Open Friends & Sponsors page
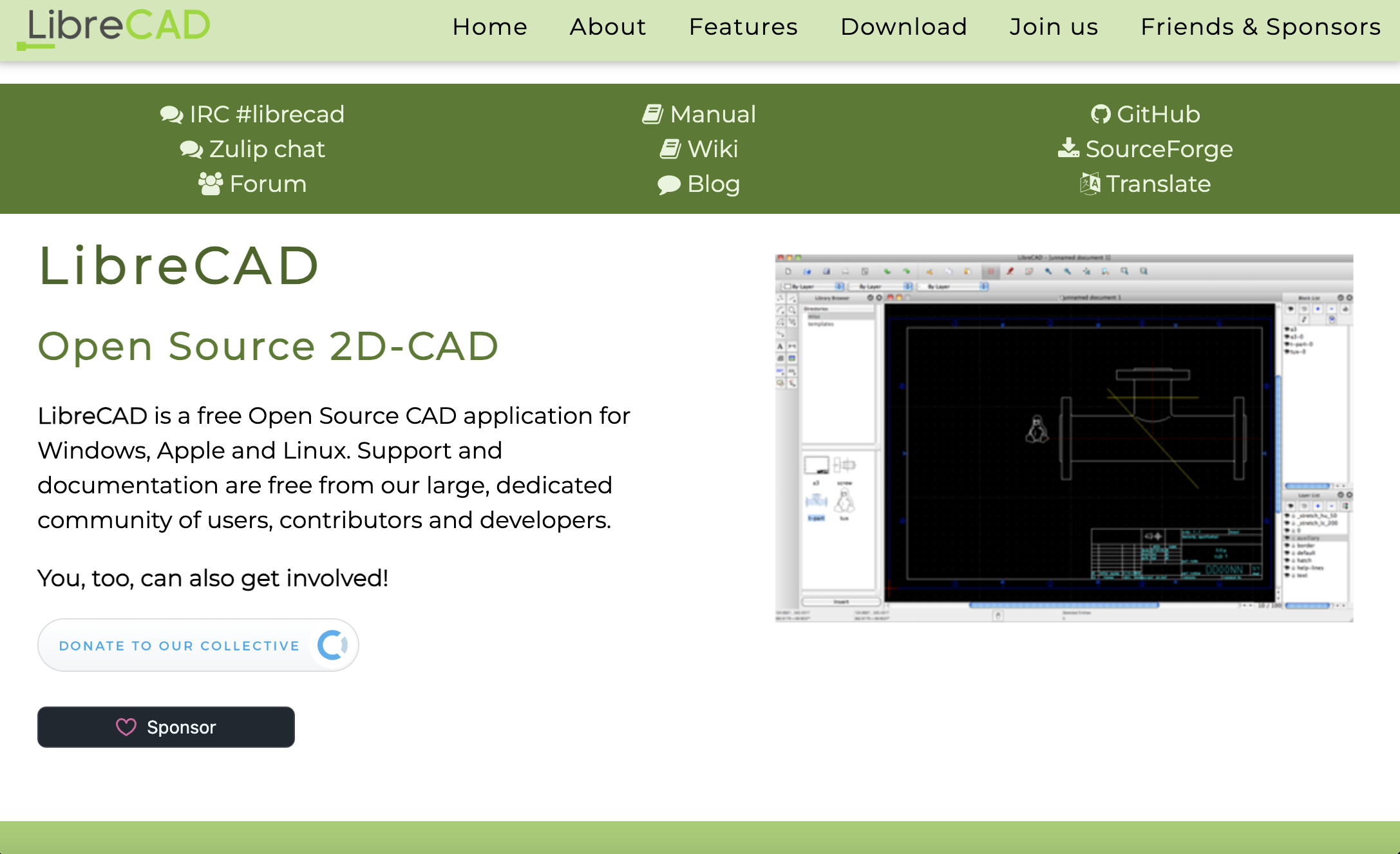The width and height of the screenshot is (1400, 854). pos(1260,27)
